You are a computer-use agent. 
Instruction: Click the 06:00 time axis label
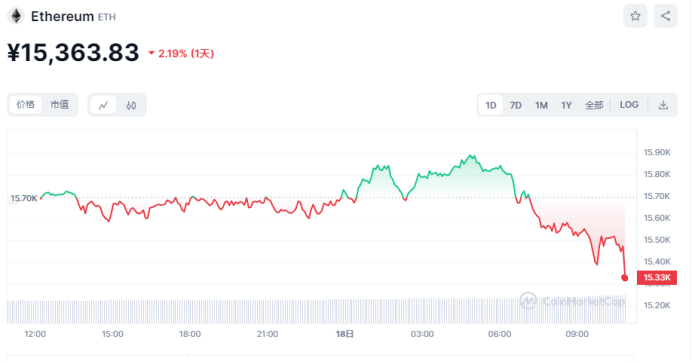[500, 334]
